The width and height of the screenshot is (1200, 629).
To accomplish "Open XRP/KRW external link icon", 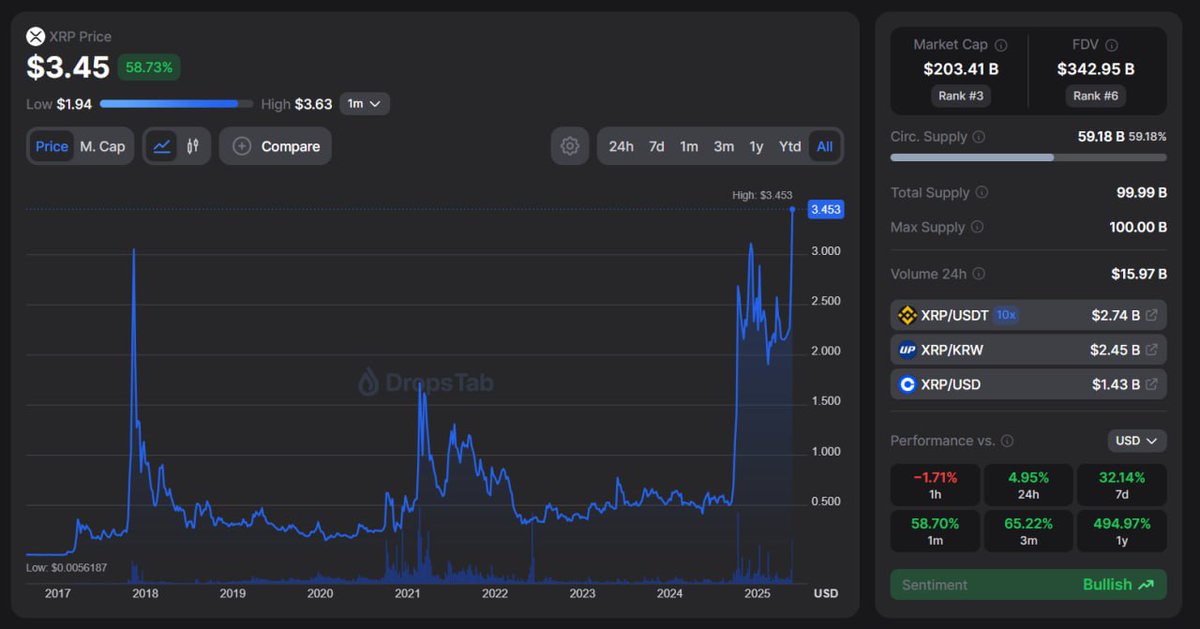I will coord(1152,350).
